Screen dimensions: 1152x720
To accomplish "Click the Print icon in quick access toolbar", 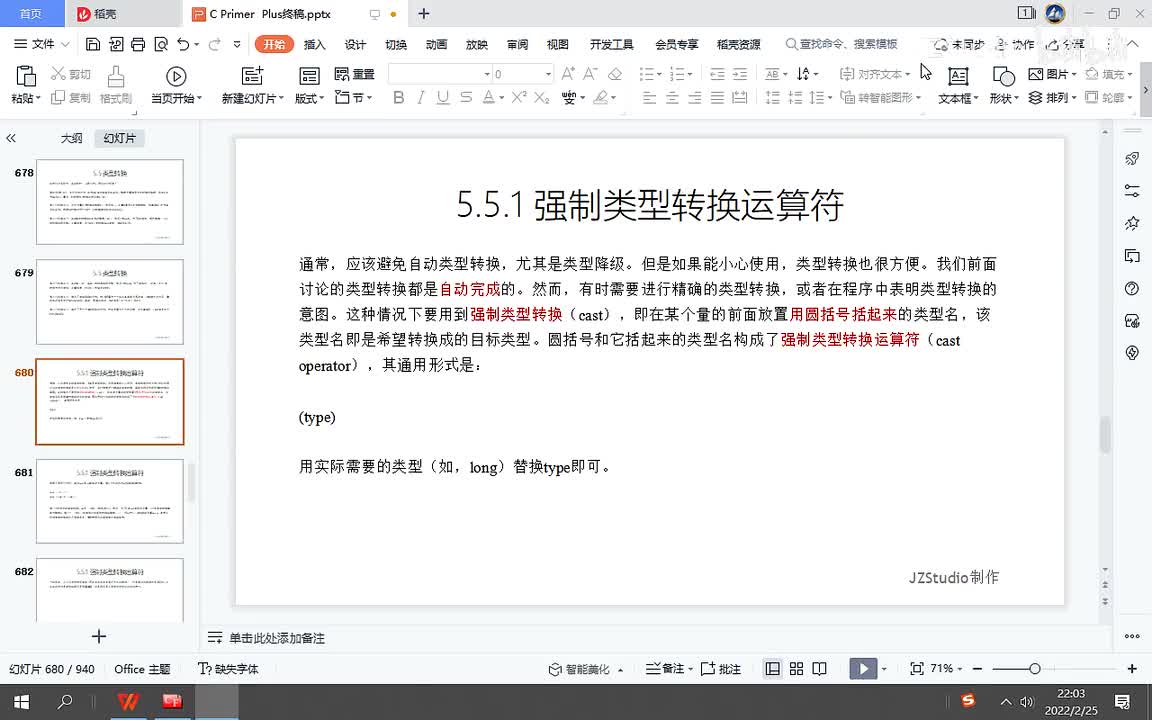I will click(x=138, y=44).
